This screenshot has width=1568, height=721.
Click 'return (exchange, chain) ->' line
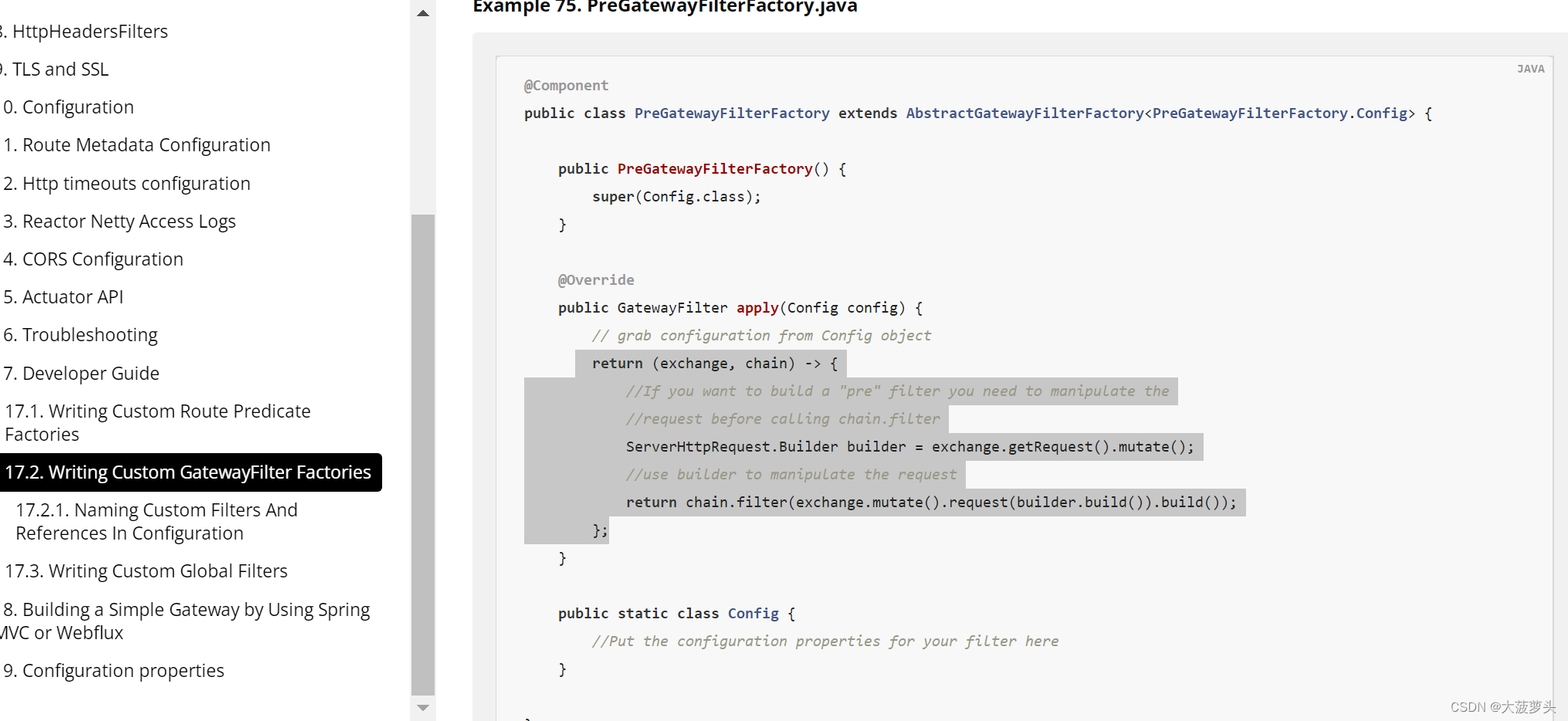pyautogui.click(x=715, y=364)
